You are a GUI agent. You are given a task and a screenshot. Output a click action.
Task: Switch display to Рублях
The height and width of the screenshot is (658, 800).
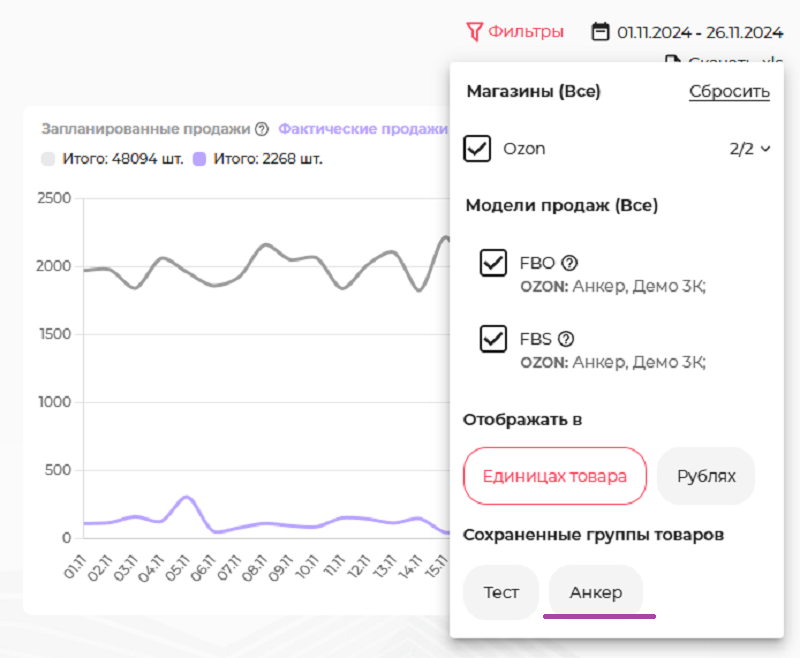pyautogui.click(x=706, y=476)
